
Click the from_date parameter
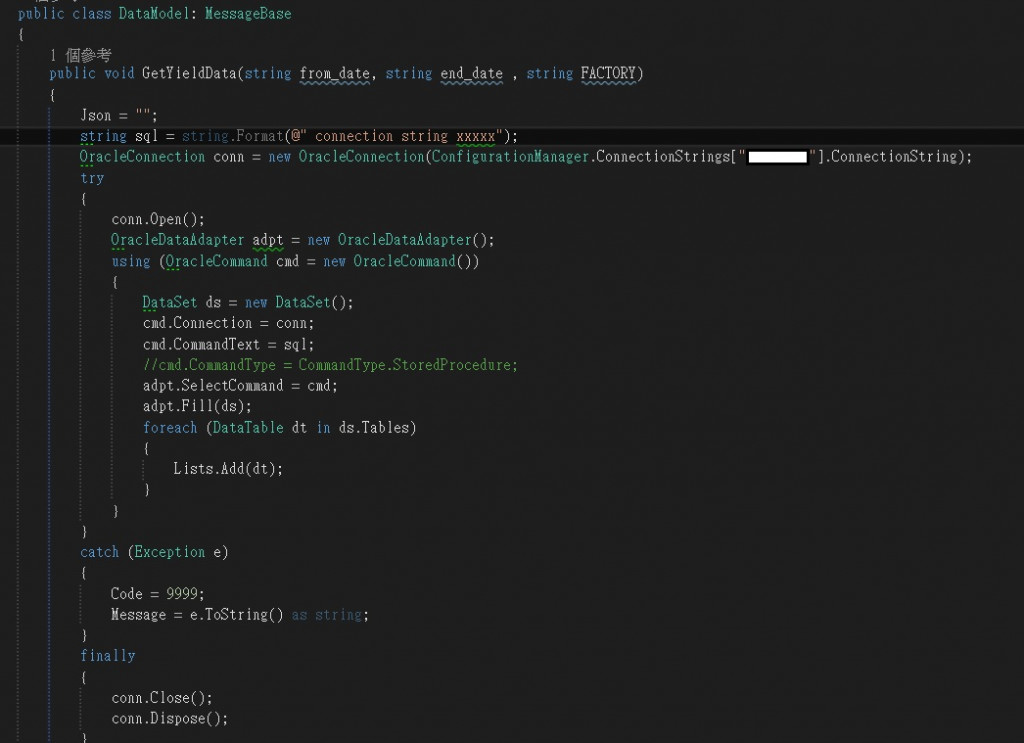point(334,74)
